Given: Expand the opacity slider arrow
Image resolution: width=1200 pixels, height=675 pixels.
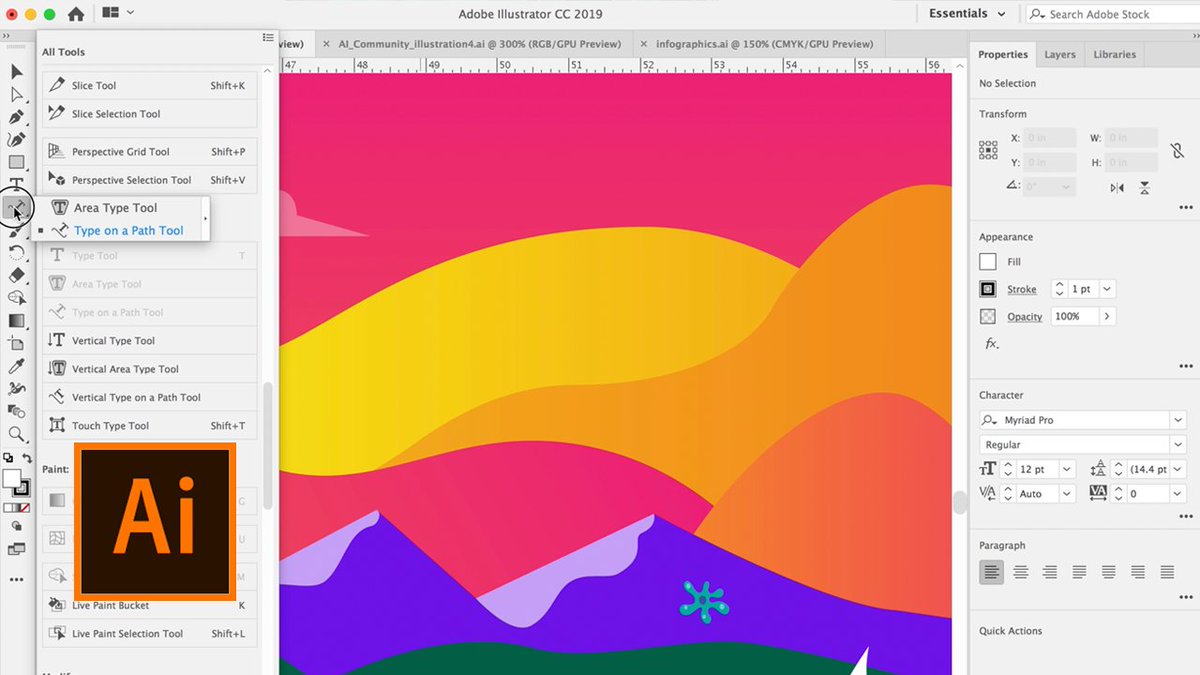Looking at the screenshot, I should pyautogui.click(x=1106, y=316).
